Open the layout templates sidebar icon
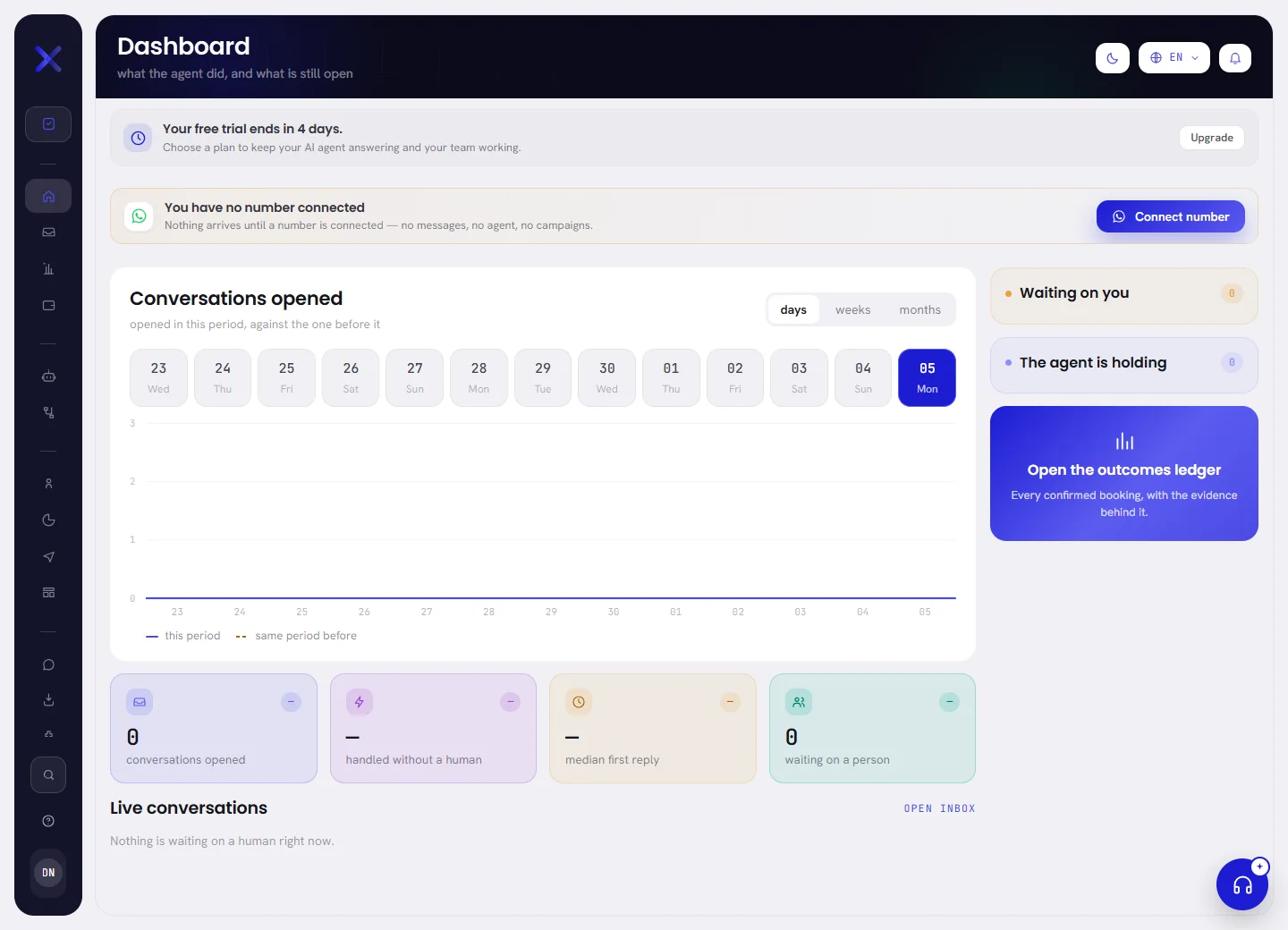 tap(48, 593)
